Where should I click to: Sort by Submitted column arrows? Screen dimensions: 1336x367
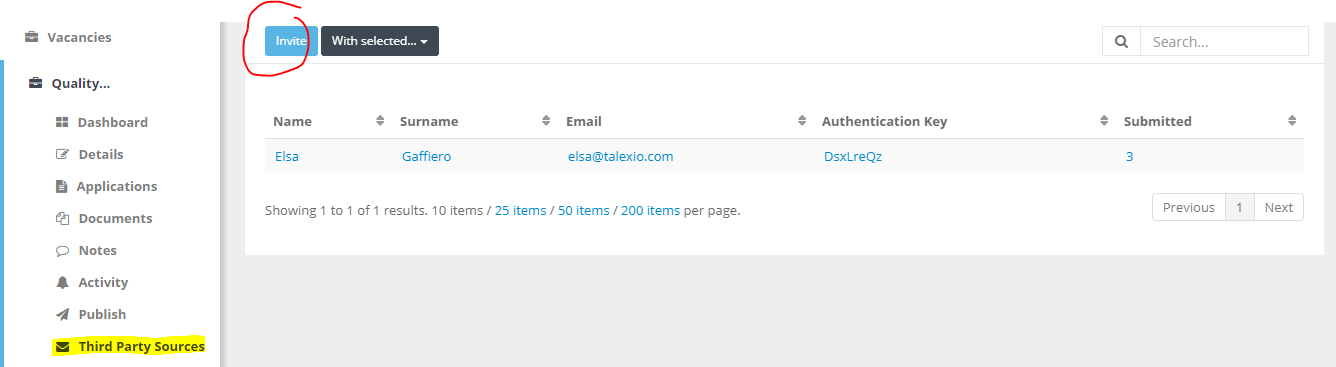[x=1292, y=121]
